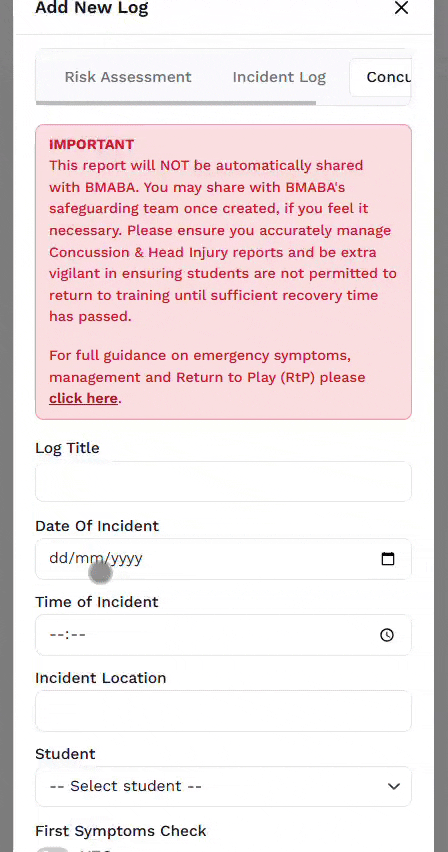The width and height of the screenshot is (448, 852).
Task: Click the horizontal scrollbar beneath the tabs
Action: [176, 102]
